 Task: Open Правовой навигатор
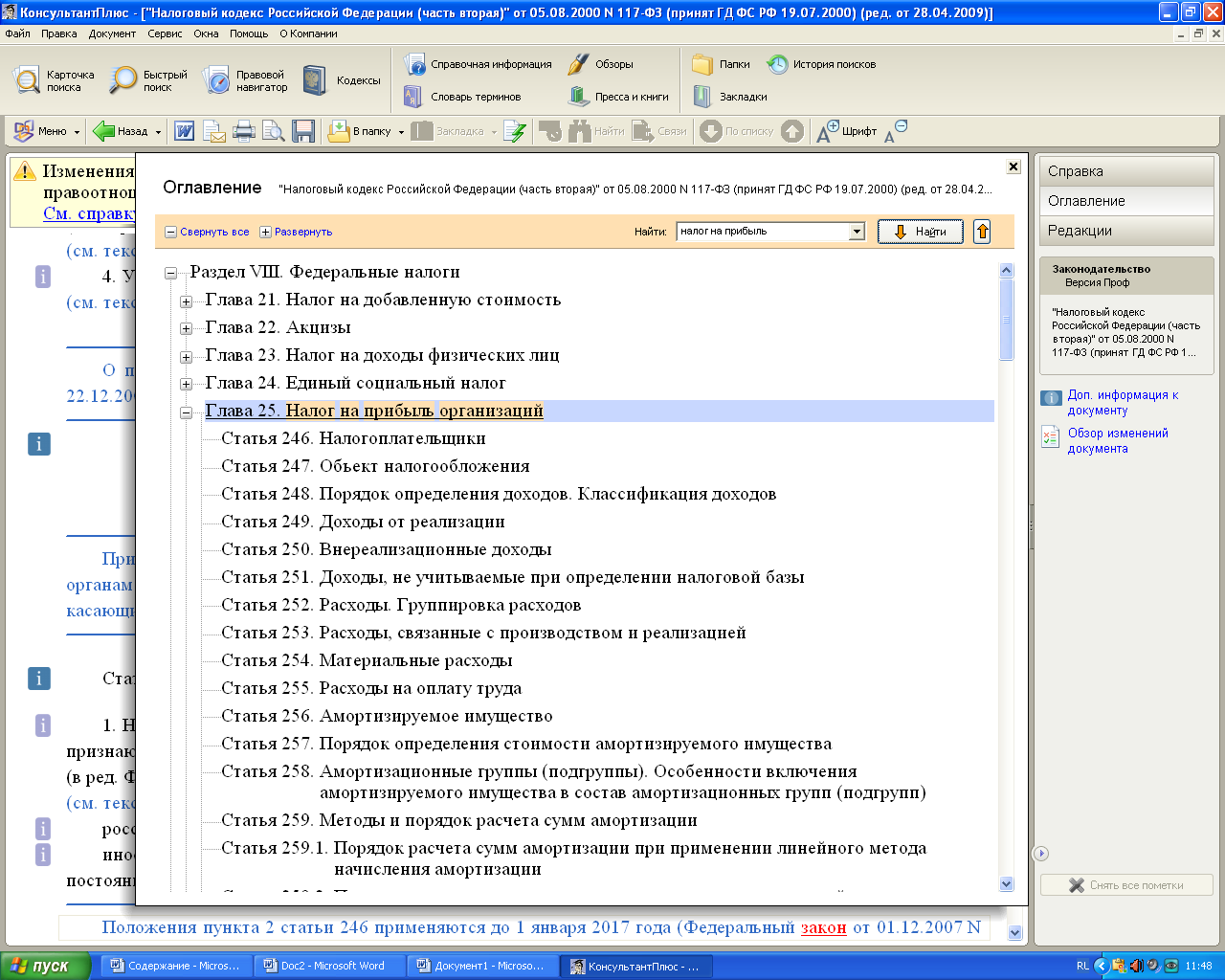pyautogui.click(x=245, y=80)
